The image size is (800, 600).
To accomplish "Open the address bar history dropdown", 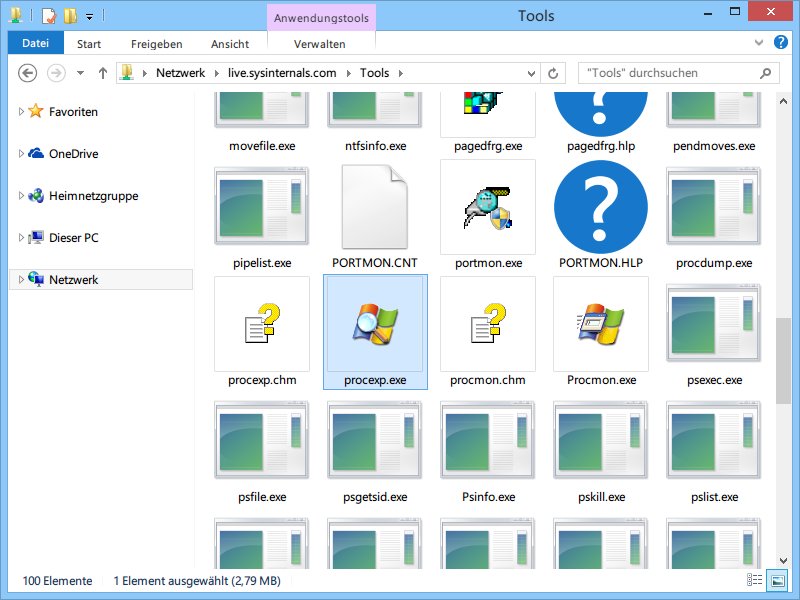I will click(x=531, y=73).
